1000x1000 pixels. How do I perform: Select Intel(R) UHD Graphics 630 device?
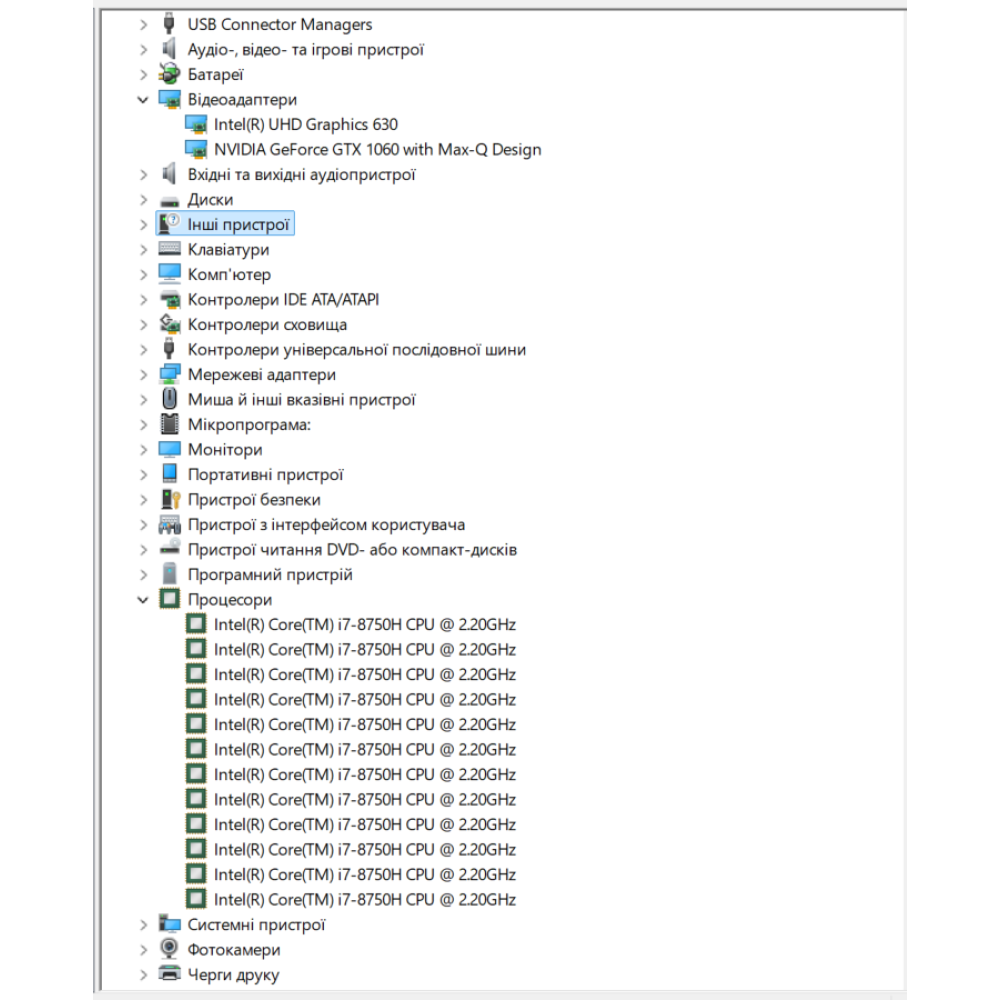coord(305,124)
